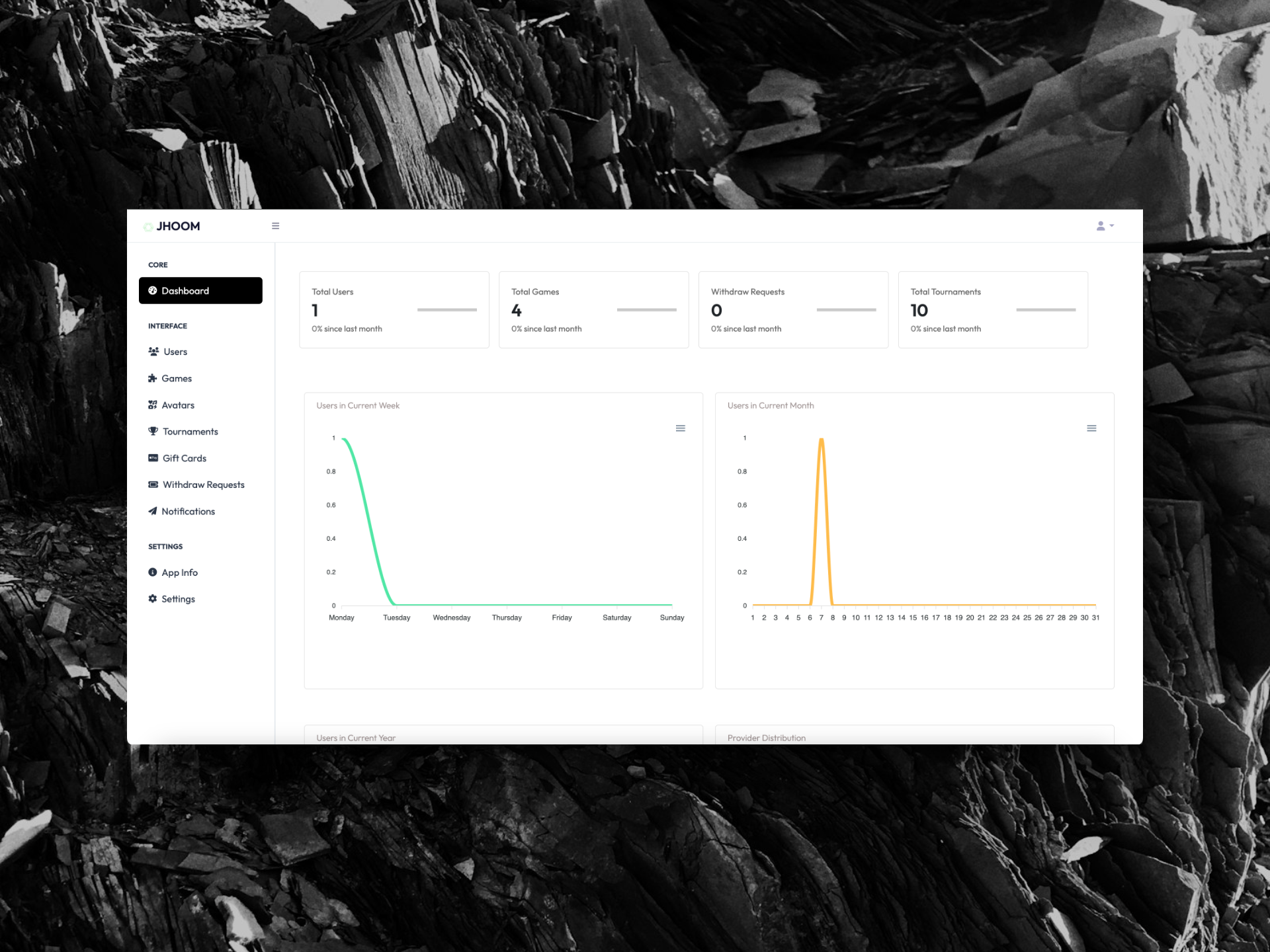
Task: Click the Games puzzle piece icon
Action: (153, 378)
